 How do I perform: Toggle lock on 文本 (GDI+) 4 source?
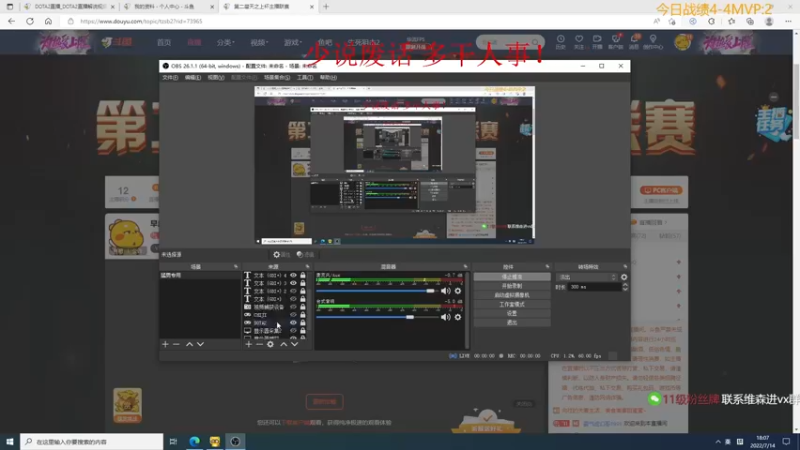coord(303,276)
